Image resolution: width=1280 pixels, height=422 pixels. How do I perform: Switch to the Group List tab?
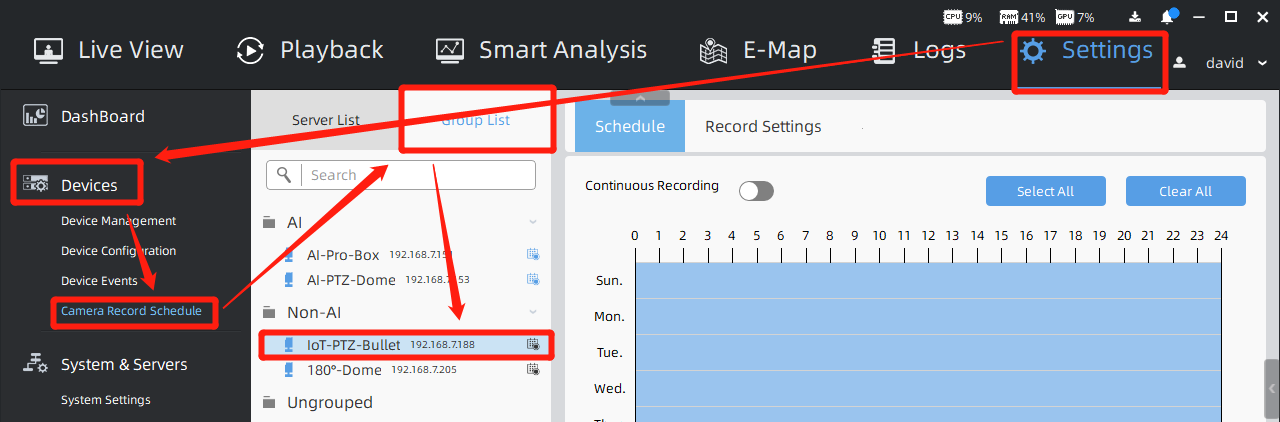click(x=476, y=120)
